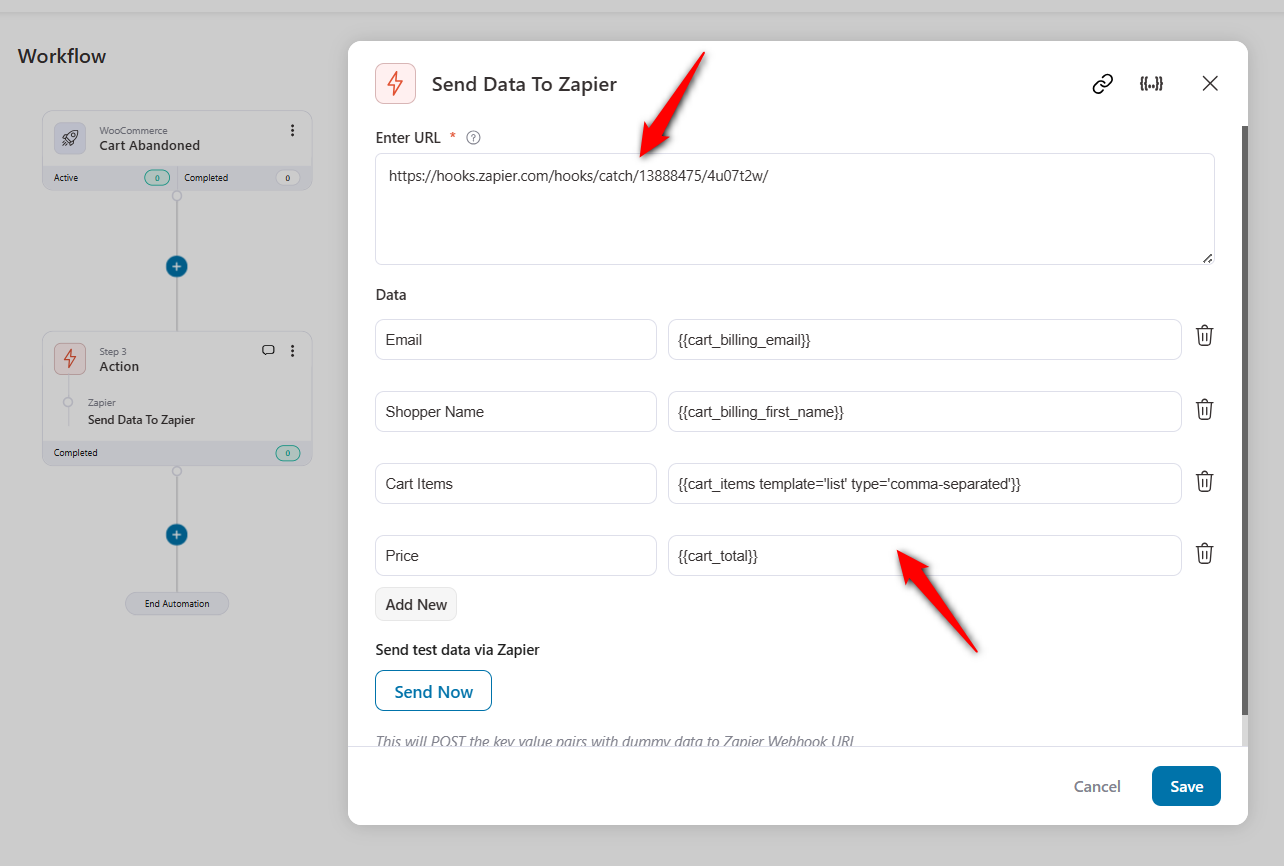1284x866 pixels.
Task: Delete the Cart Items data row
Action: click(x=1205, y=481)
